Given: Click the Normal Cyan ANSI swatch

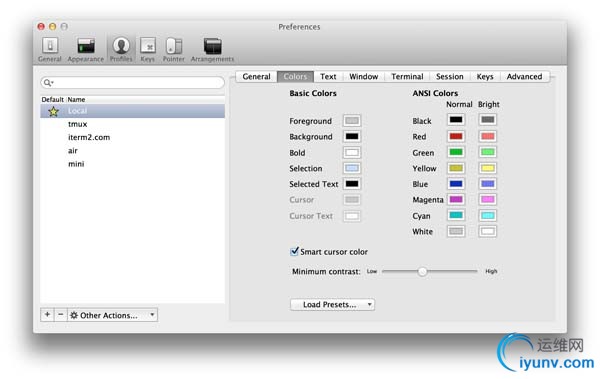Looking at the screenshot, I should click(456, 216).
